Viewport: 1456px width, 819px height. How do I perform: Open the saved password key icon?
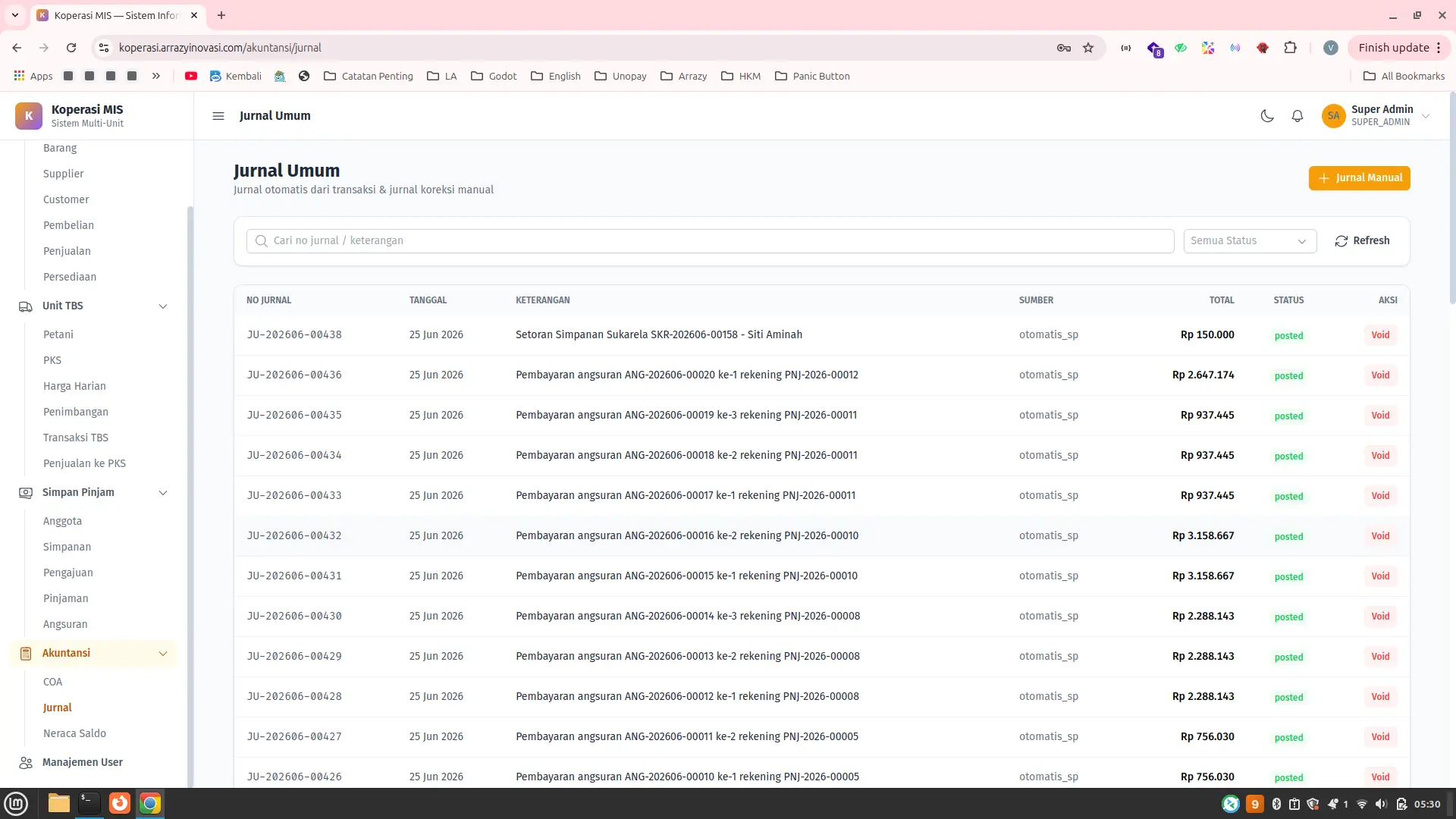click(1063, 48)
